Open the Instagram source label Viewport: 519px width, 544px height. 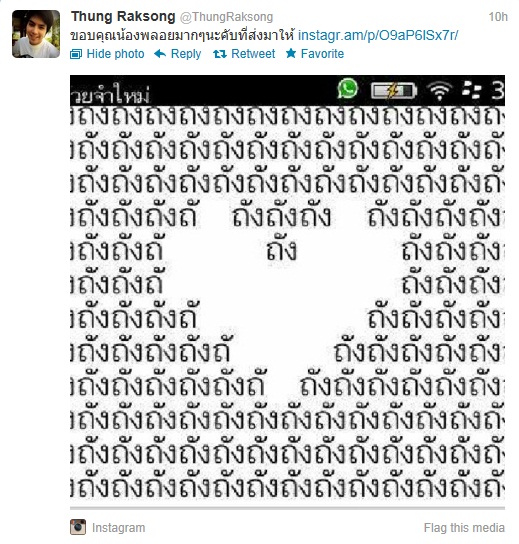(x=118, y=528)
